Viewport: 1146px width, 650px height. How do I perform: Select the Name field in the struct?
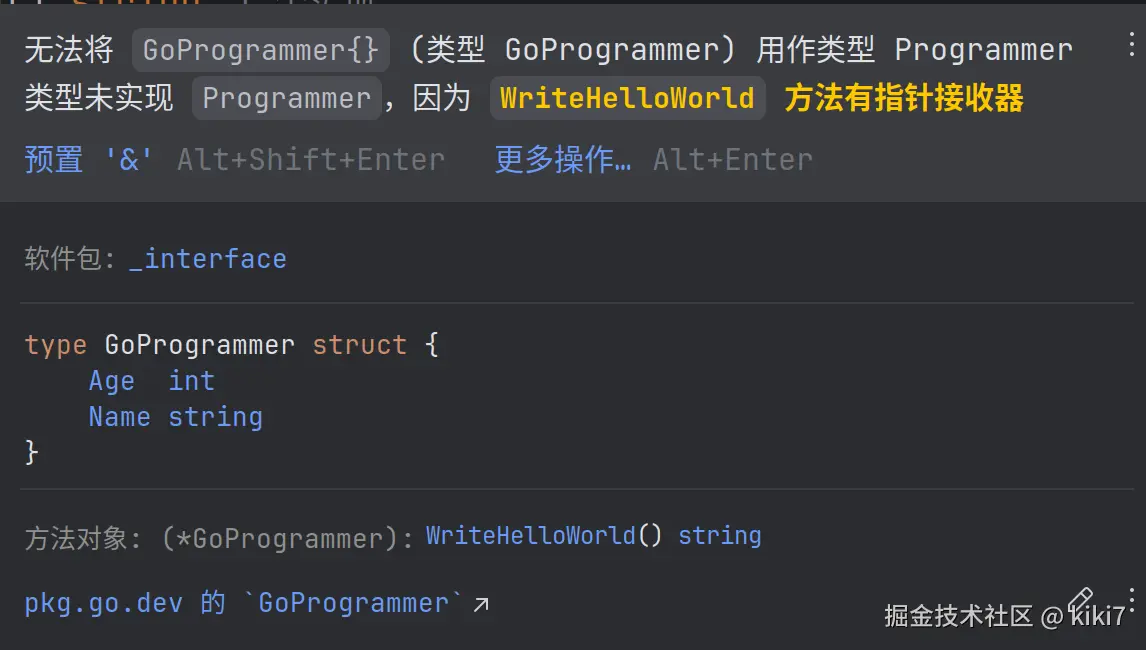pos(119,417)
